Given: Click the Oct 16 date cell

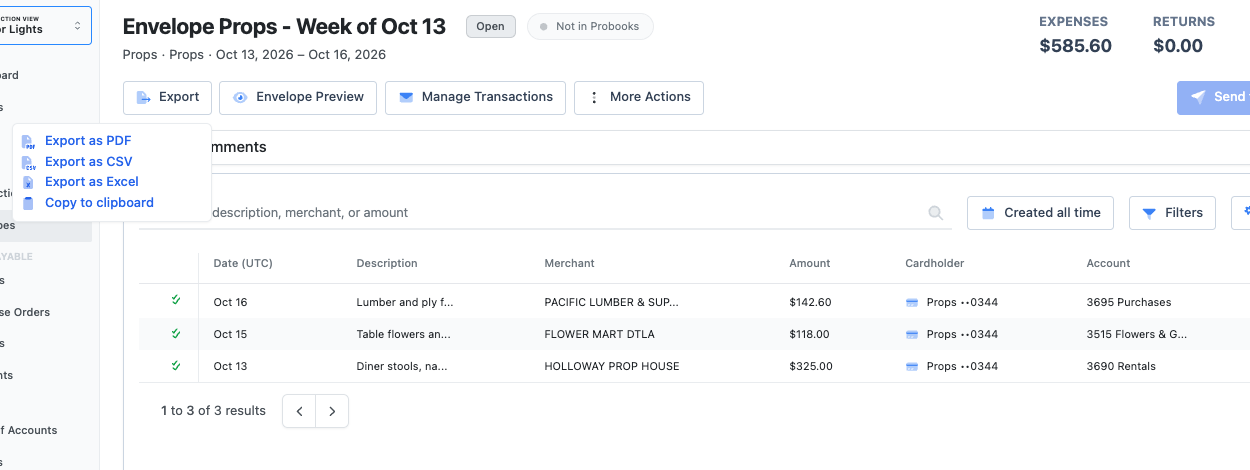Looking at the screenshot, I should click(230, 302).
